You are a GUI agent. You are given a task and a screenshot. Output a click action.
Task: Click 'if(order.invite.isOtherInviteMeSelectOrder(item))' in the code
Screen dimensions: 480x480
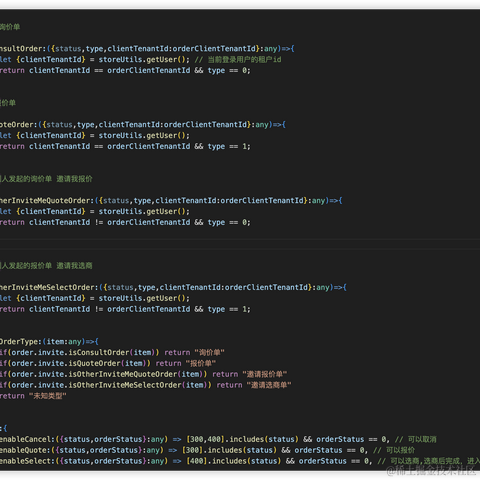click(x=106, y=385)
